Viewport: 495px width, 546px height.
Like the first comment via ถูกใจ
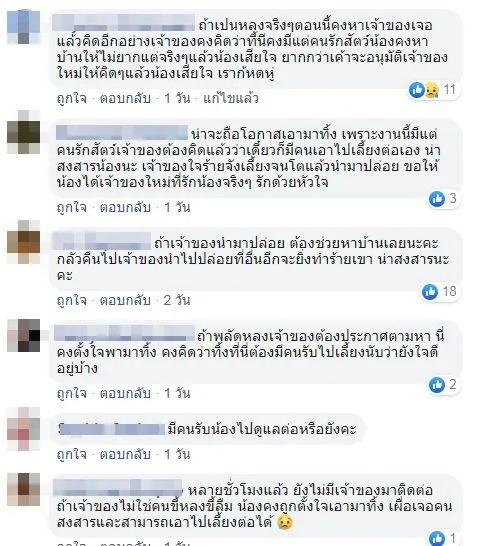(72, 99)
